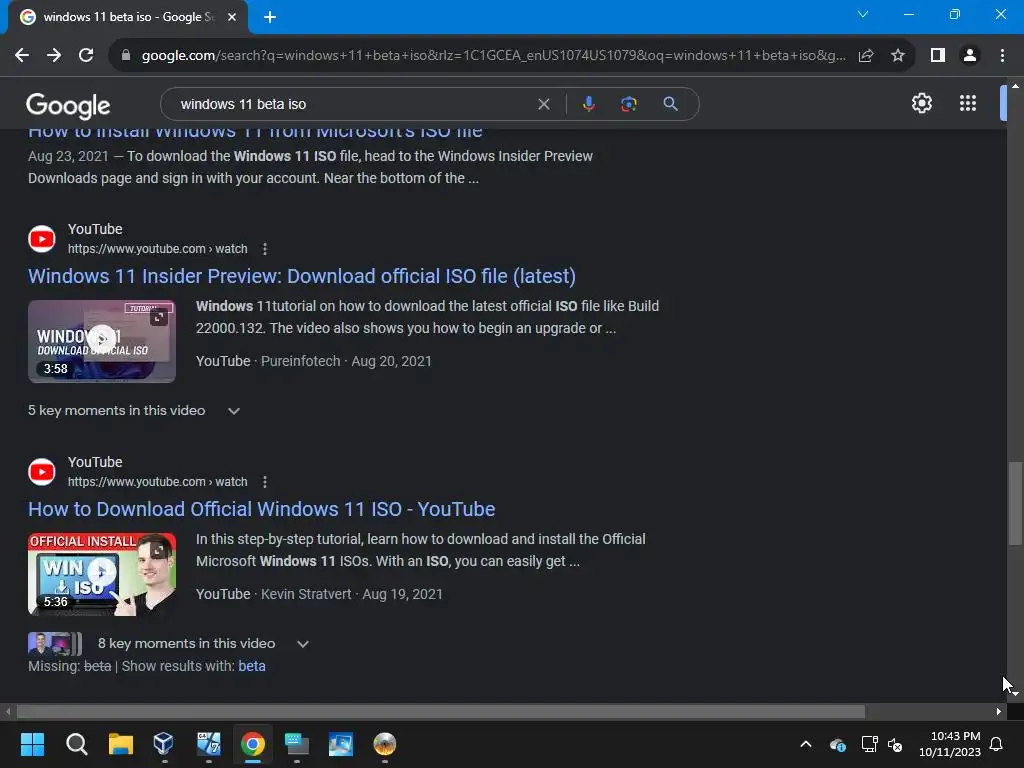Open Google quick settings gear
The height and width of the screenshot is (768, 1024).
921,103
